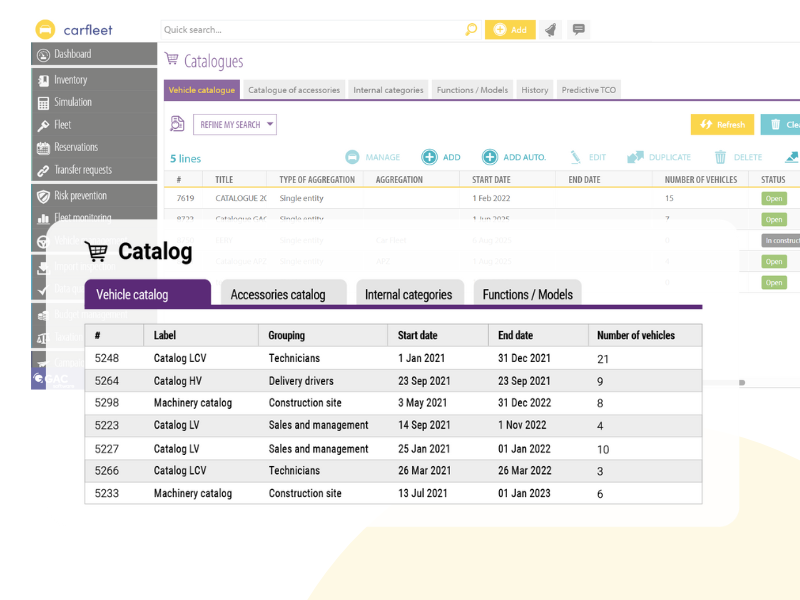The image size is (800, 600).
Task: Click the DELETE trash icon
Action: (x=720, y=157)
